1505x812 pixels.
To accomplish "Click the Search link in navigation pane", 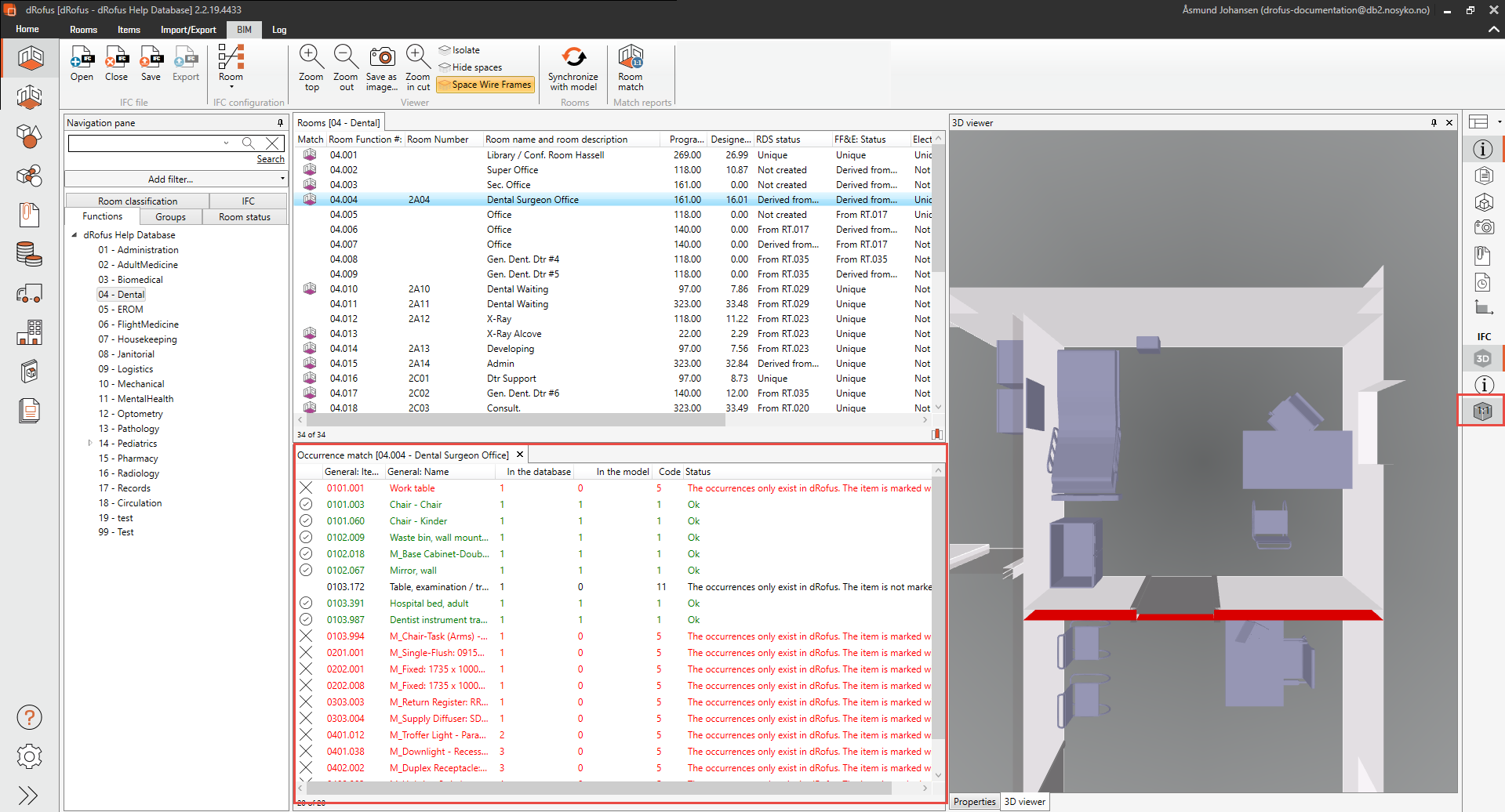I will 271,159.
